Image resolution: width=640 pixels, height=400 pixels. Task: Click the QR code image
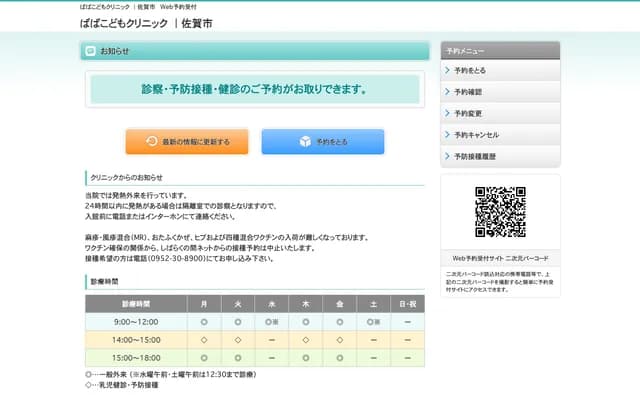500,212
